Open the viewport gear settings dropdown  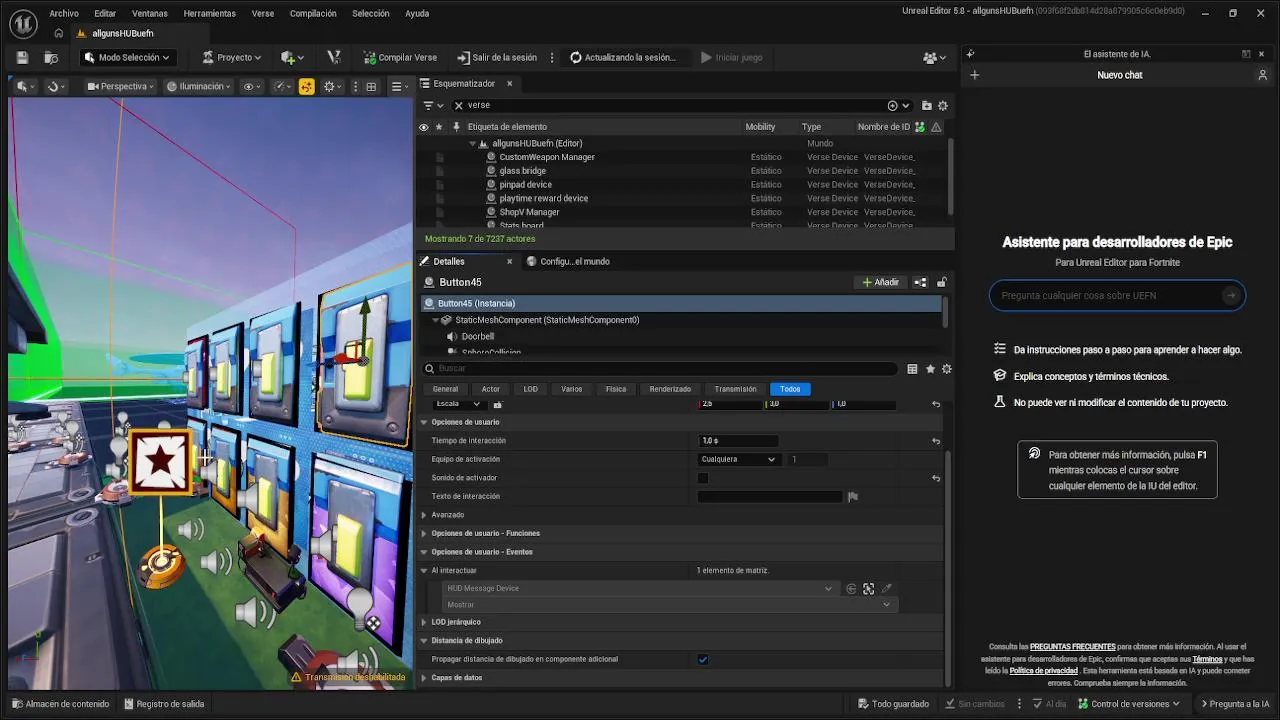332,86
